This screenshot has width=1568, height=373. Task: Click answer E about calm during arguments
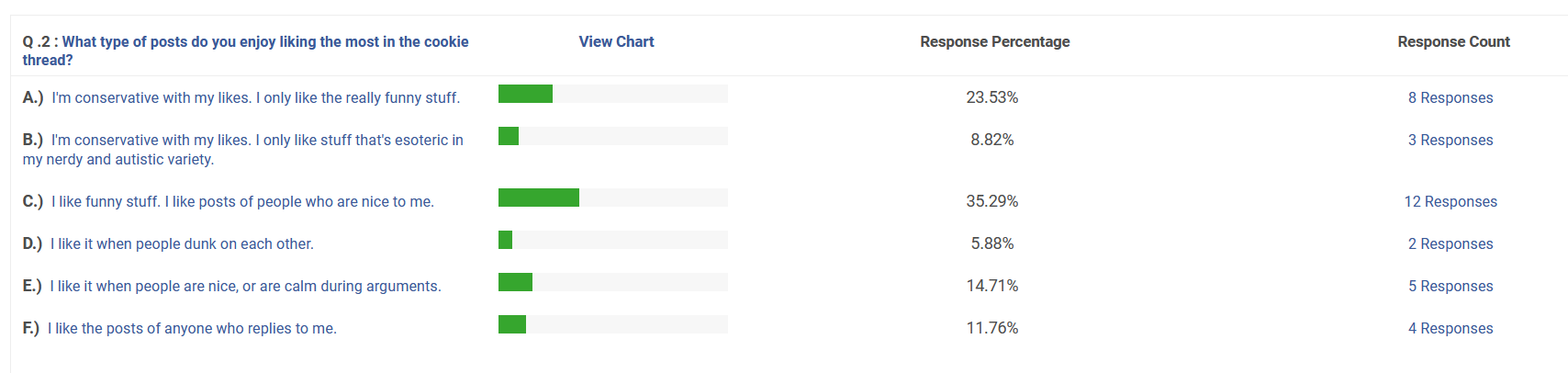click(245, 286)
